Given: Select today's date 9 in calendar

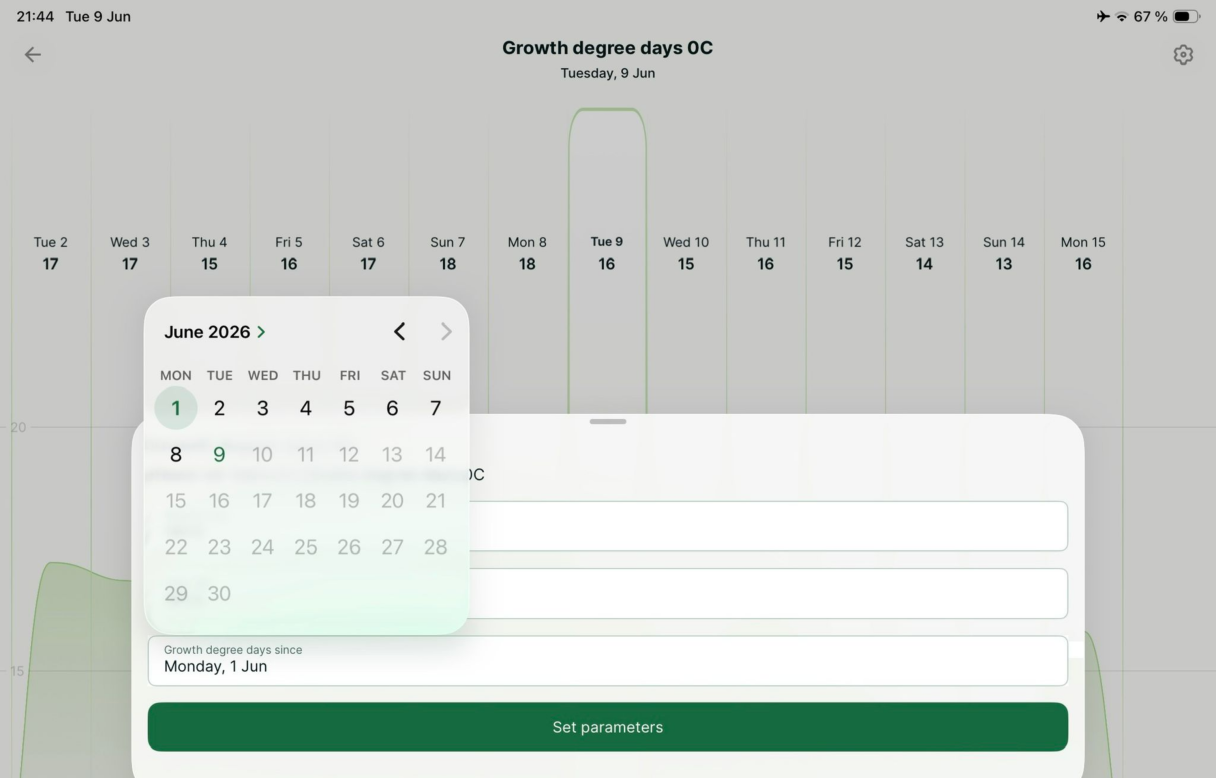Looking at the screenshot, I should tap(219, 455).
